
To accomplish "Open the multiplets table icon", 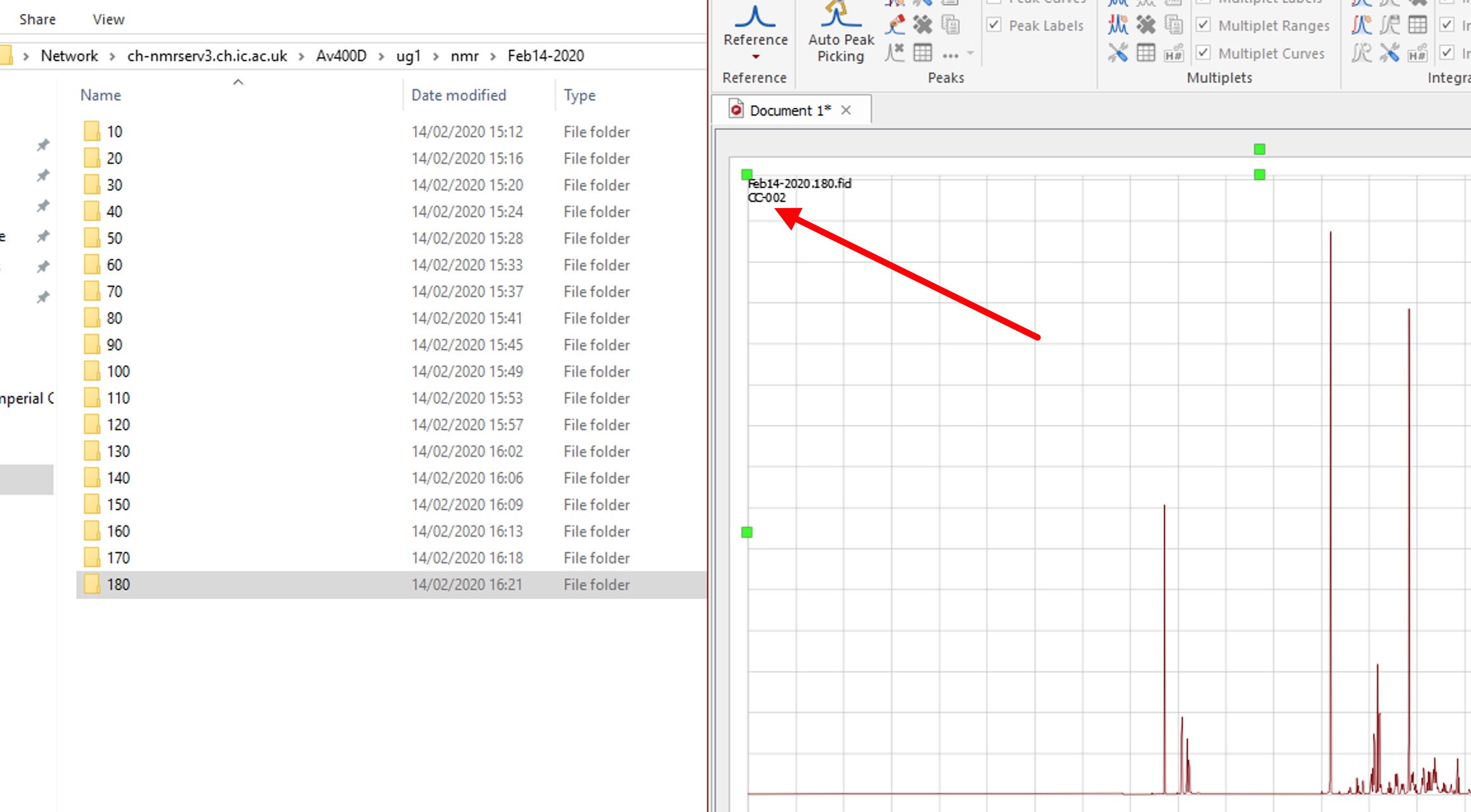I will coord(1145,53).
